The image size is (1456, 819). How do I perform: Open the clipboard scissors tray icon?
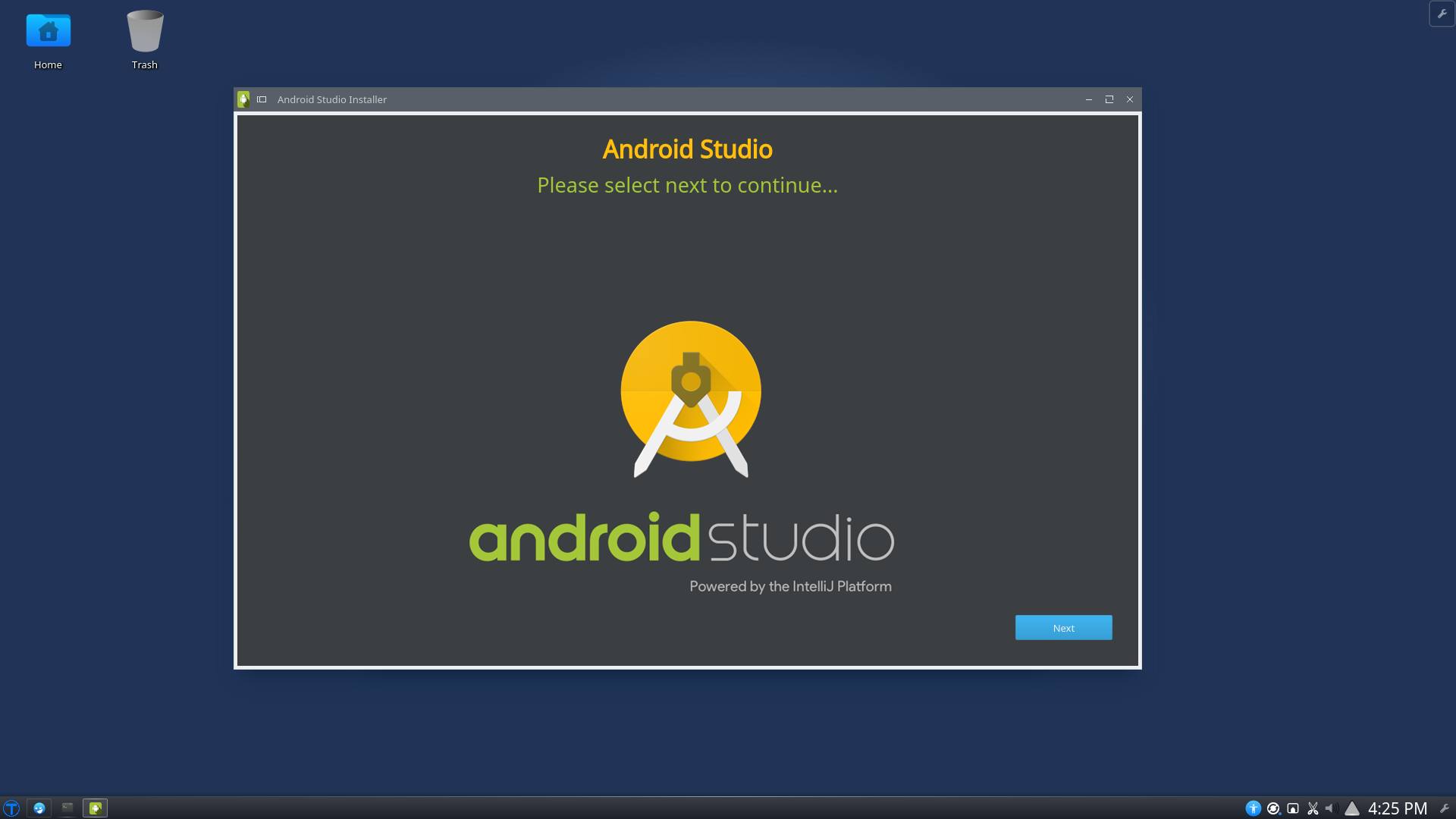coord(1313,808)
